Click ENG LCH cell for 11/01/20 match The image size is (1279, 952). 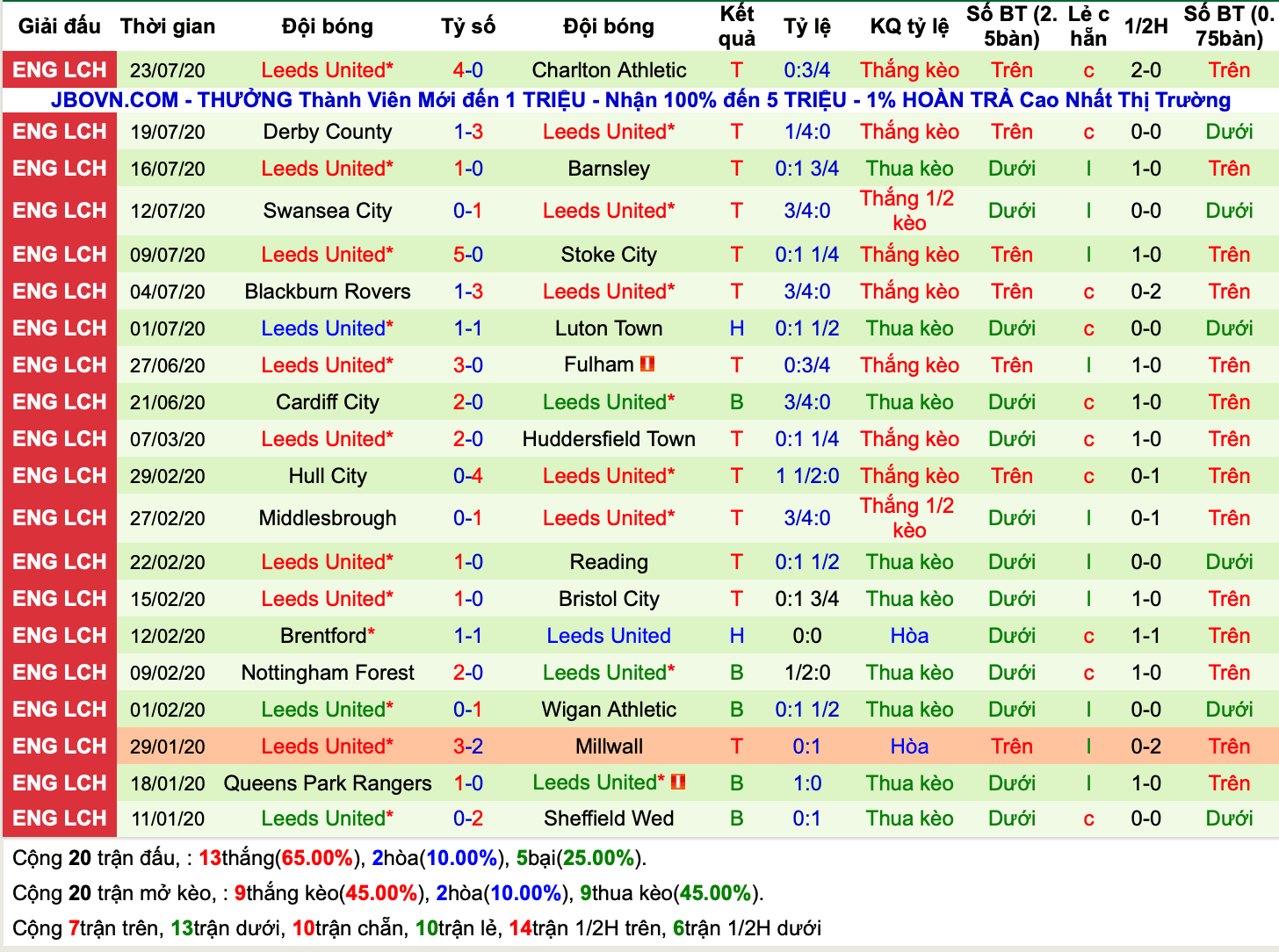click(x=60, y=818)
